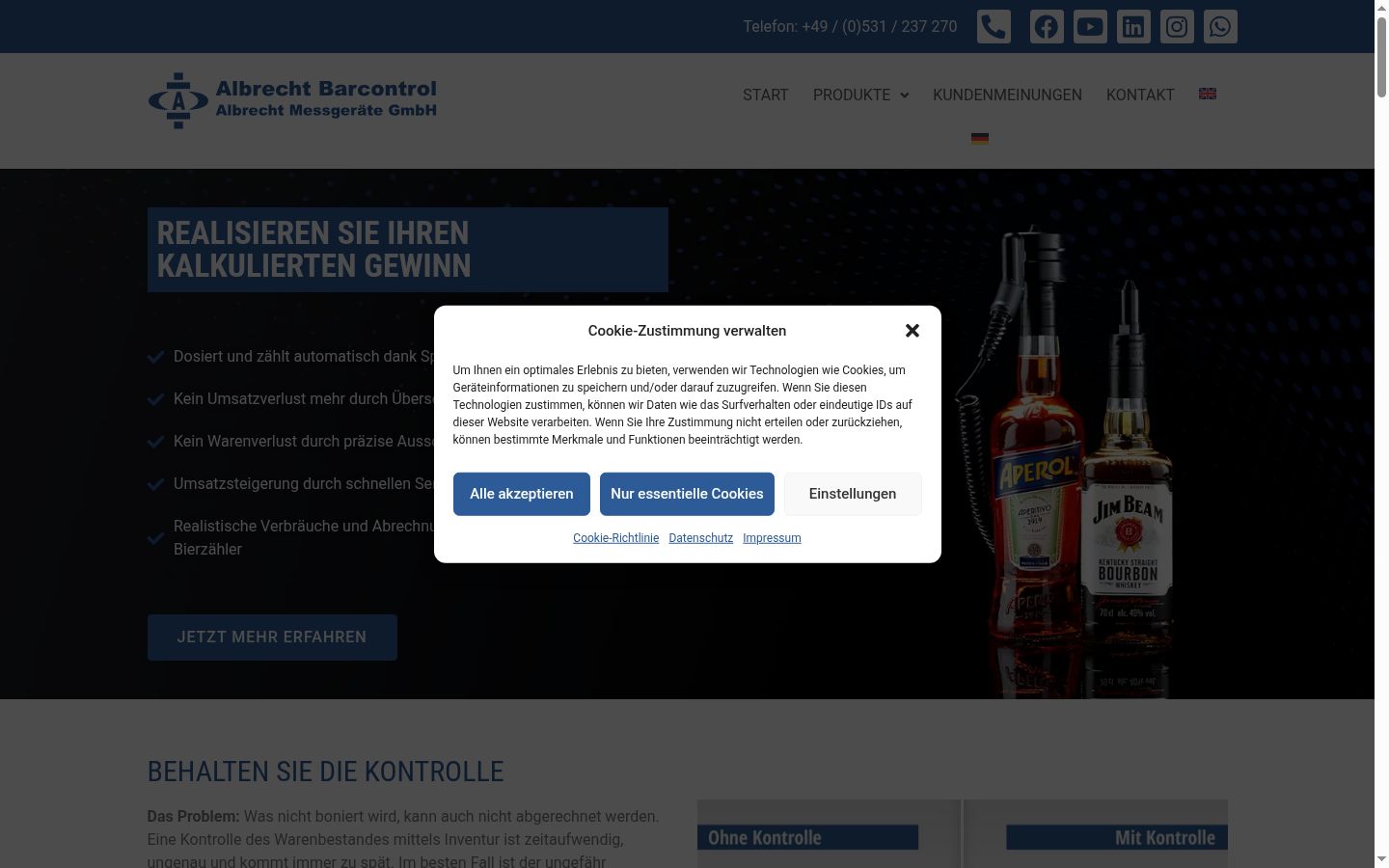Image resolution: width=1389 pixels, height=868 pixels.
Task: Expand the PRODUKTE dropdown menu
Action: tap(860, 95)
